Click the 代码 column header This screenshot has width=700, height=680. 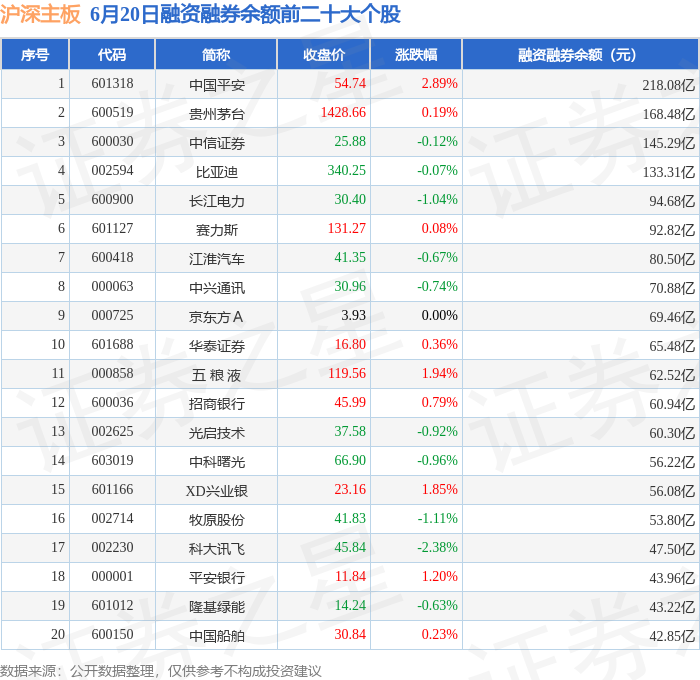[x=112, y=54]
